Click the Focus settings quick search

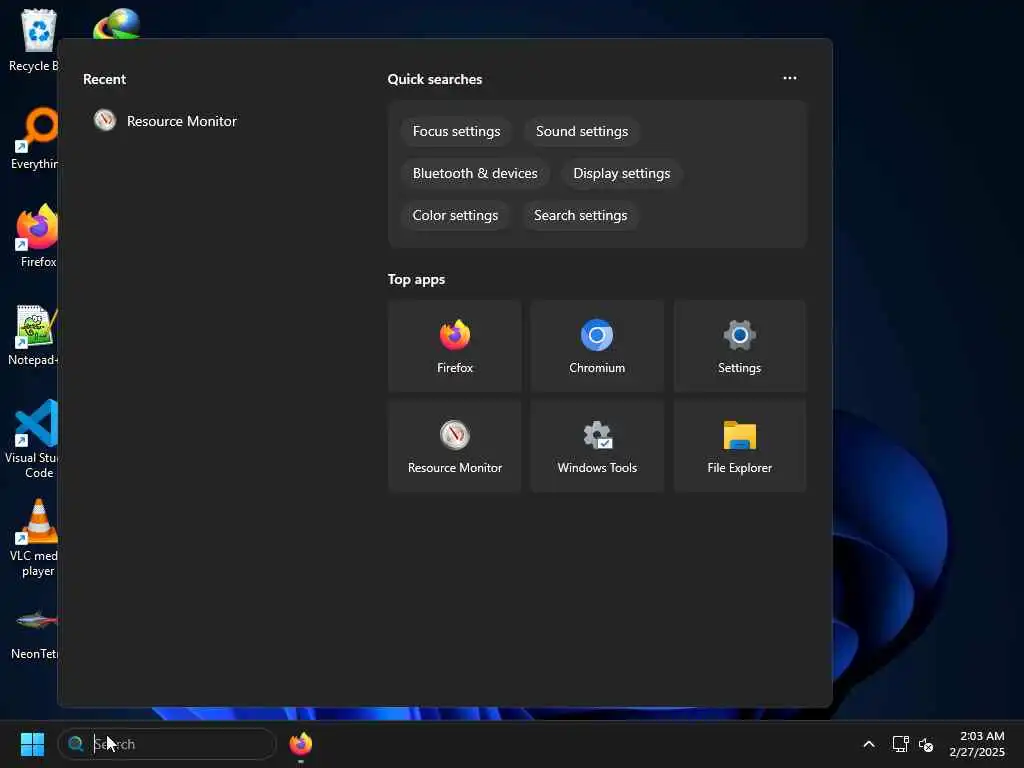point(456,131)
